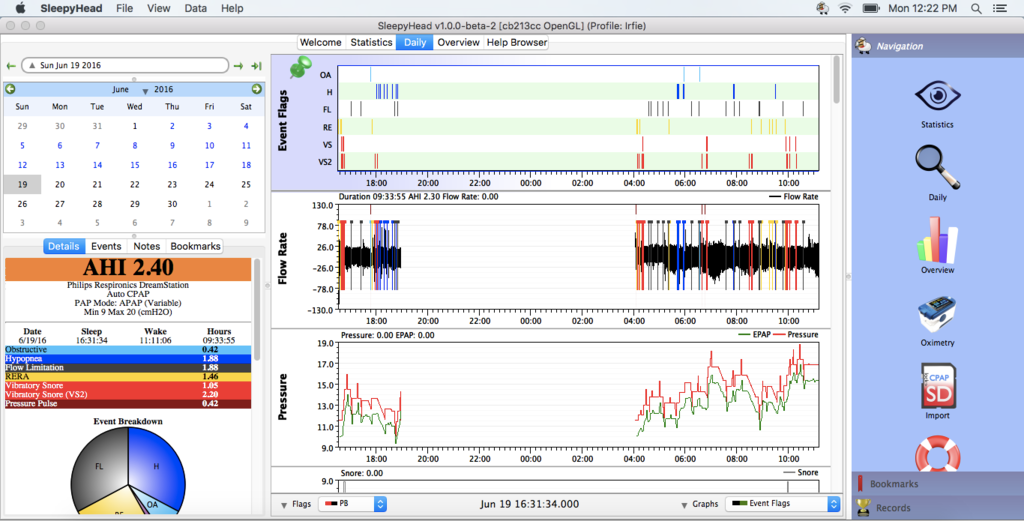Click the AHI 2.40 orange header
This screenshot has height=521, width=1024.
point(128,268)
